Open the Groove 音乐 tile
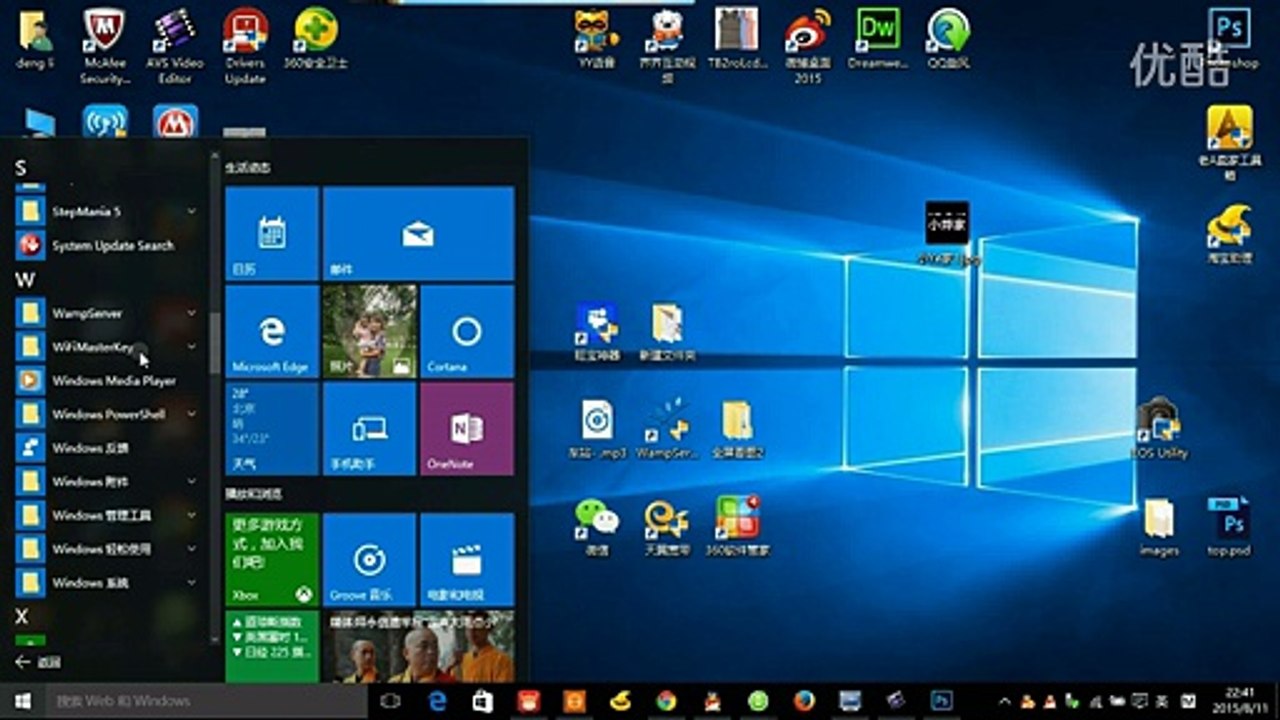The height and width of the screenshot is (720, 1280). [x=369, y=559]
